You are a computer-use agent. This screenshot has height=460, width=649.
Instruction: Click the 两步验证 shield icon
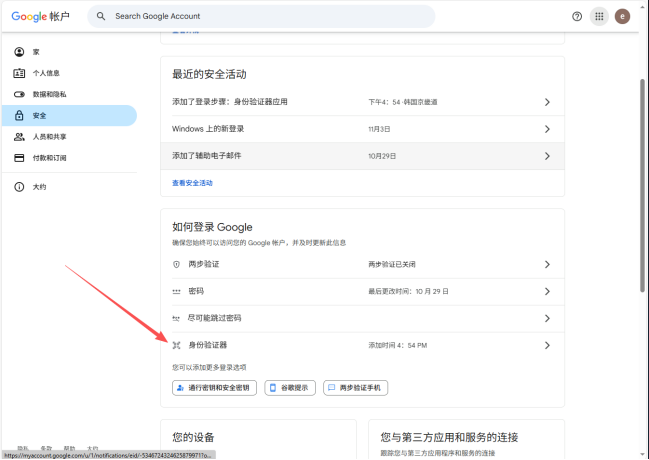(176, 264)
